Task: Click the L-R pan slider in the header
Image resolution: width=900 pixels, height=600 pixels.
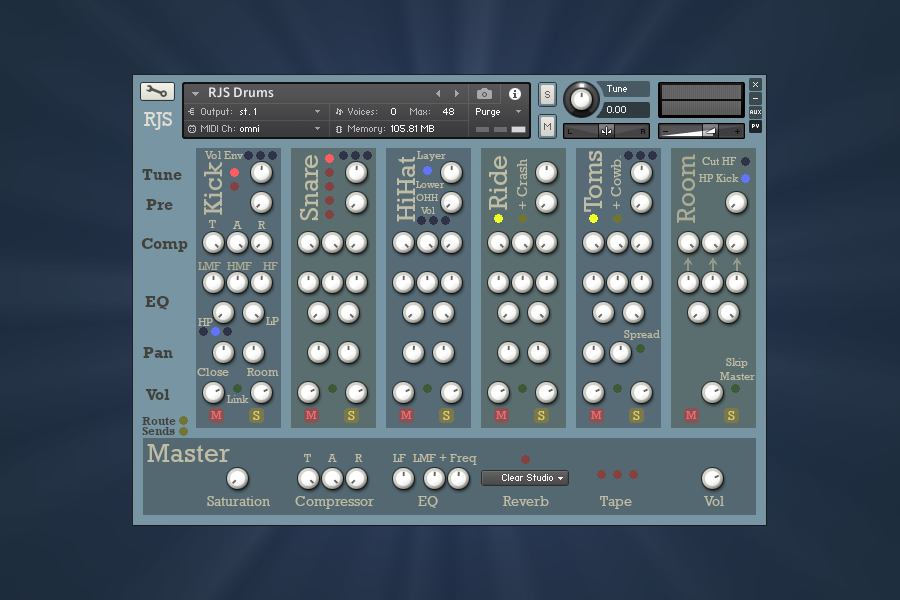Action: coord(606,131)
